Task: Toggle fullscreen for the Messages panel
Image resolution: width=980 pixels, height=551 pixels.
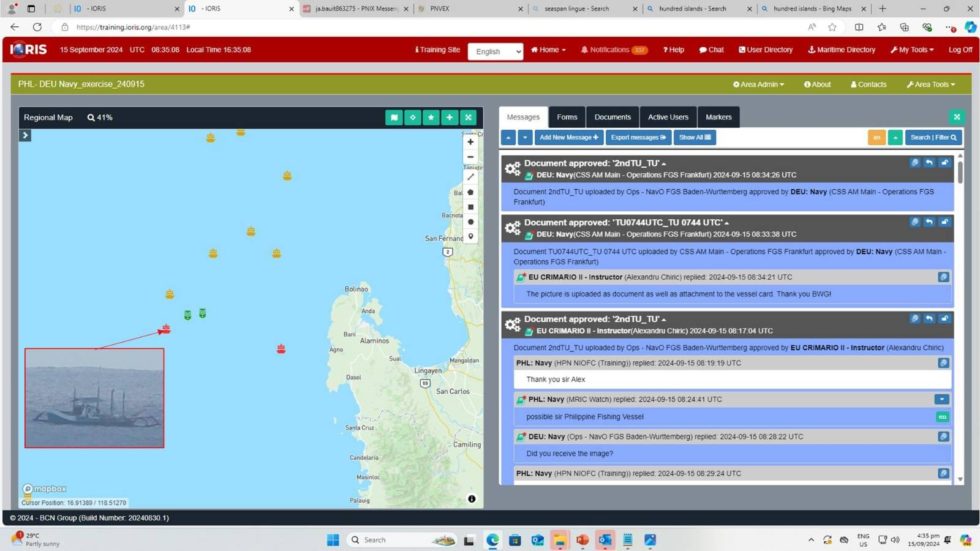Action: (956, 117)
